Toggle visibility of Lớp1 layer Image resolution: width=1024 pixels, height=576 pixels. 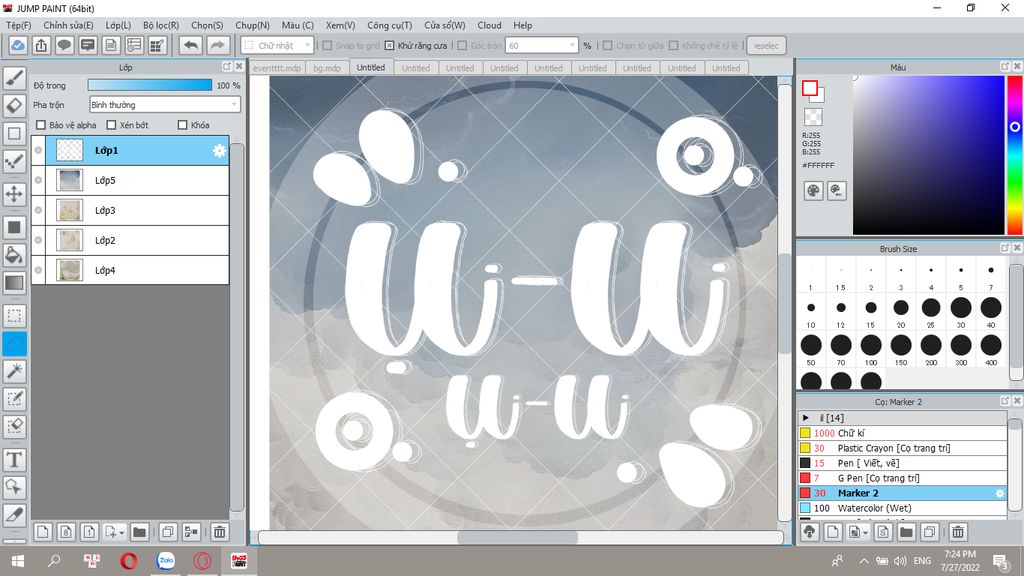pyautogui.click(x=39, y=150)
